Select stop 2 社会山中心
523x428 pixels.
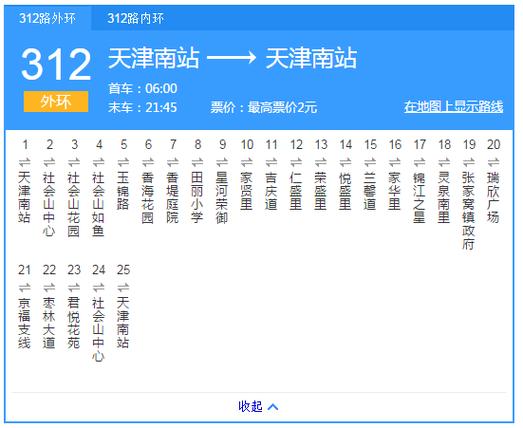[49, 204]
